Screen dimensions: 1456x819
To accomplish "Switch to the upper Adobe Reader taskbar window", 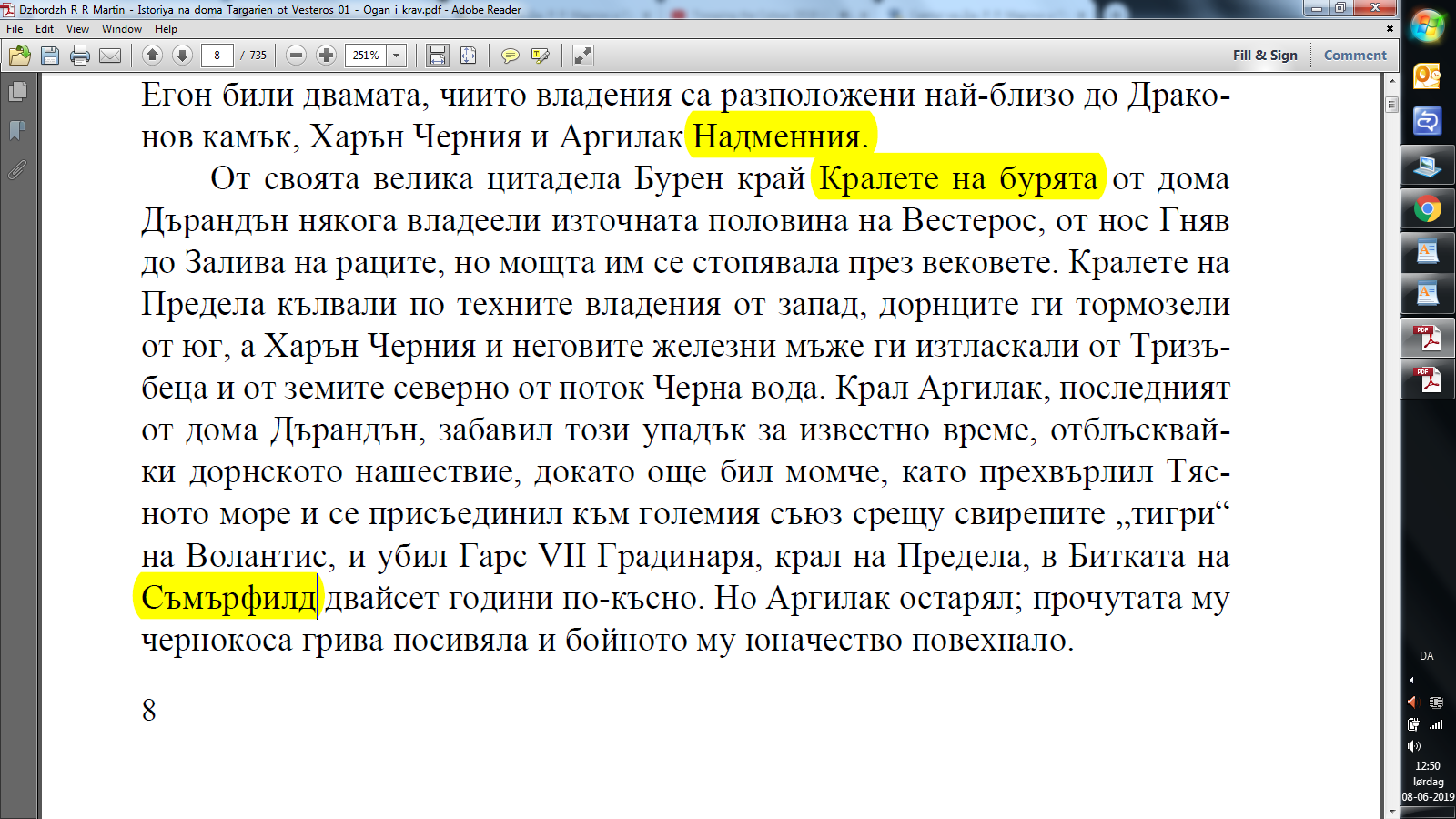I will point(1427,339).
